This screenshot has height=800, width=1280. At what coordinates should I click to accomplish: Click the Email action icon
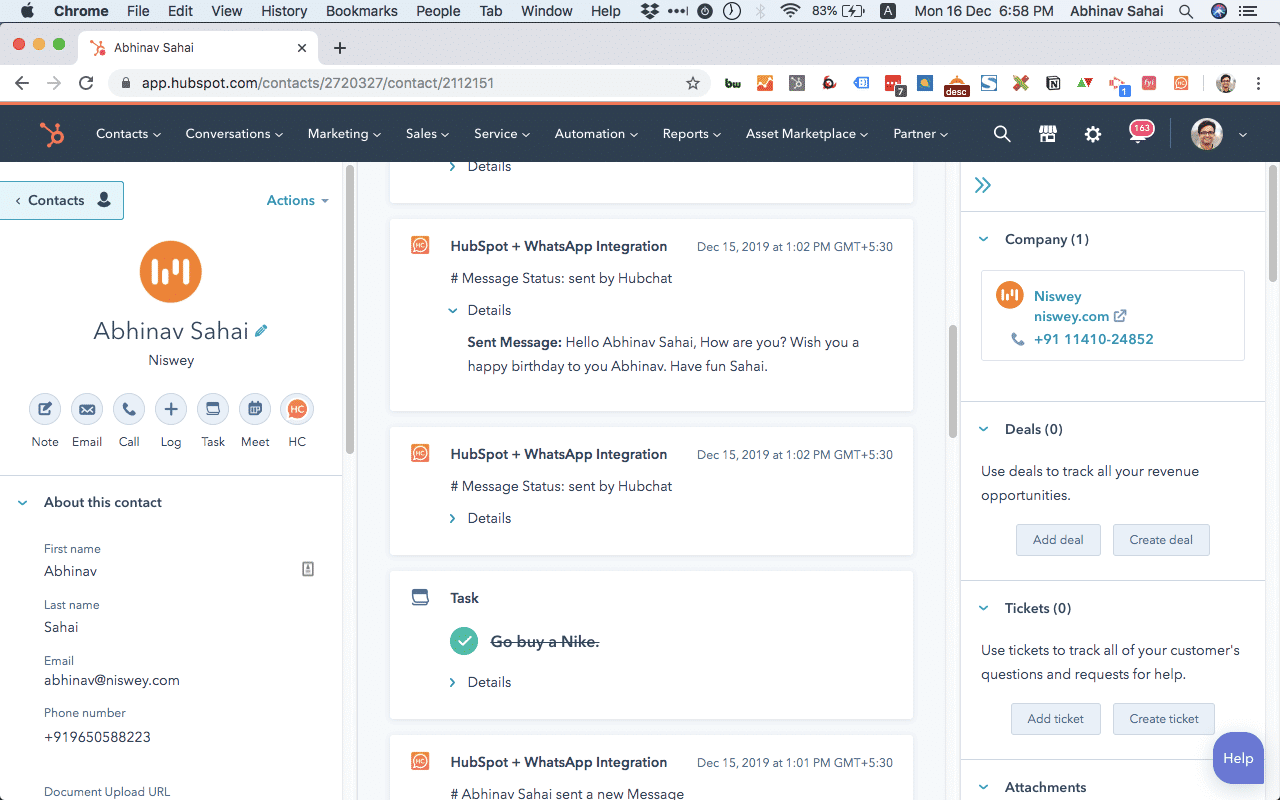(x=87, y=409)
